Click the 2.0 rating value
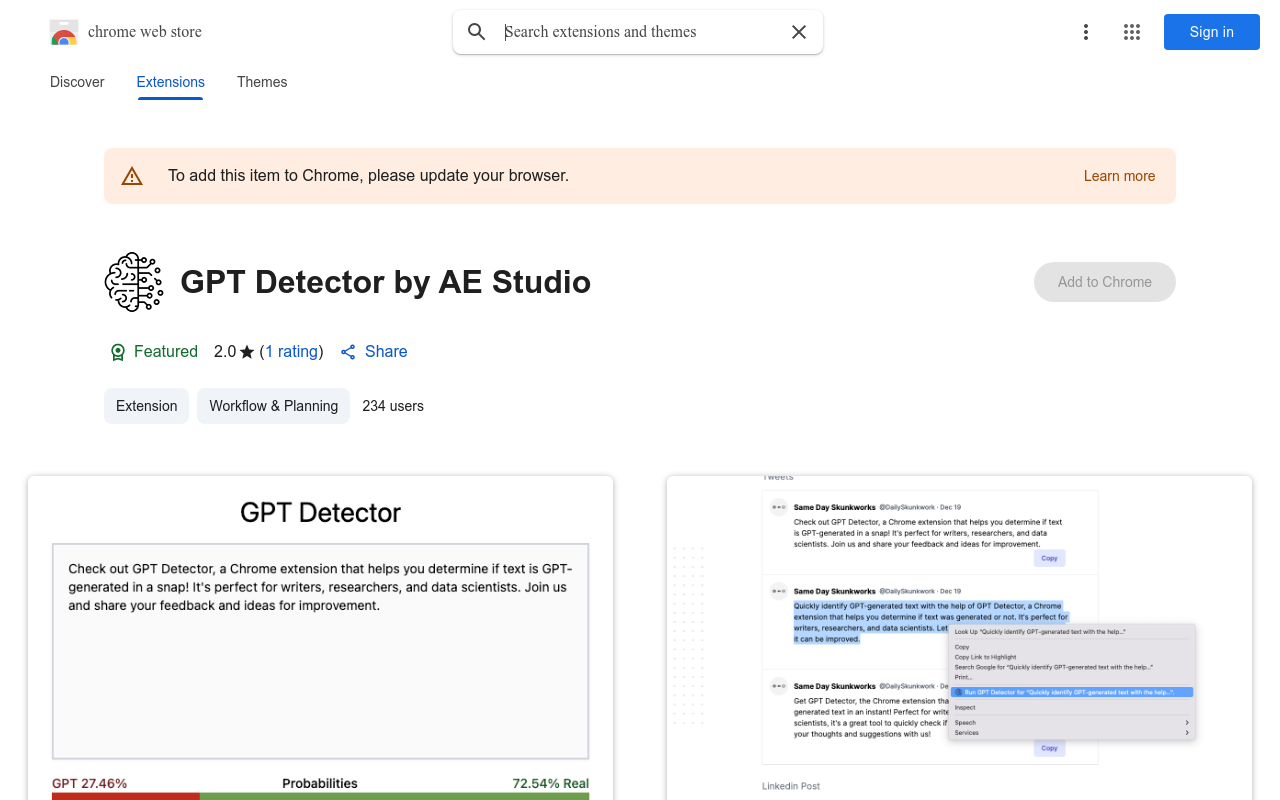 tap(225, 352)
